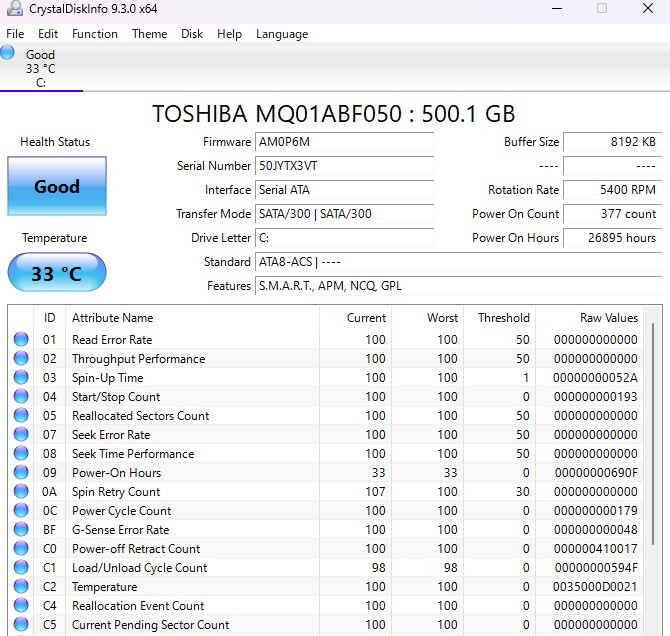Open the Disk menu
670x636 pixels.
[192, 34]
